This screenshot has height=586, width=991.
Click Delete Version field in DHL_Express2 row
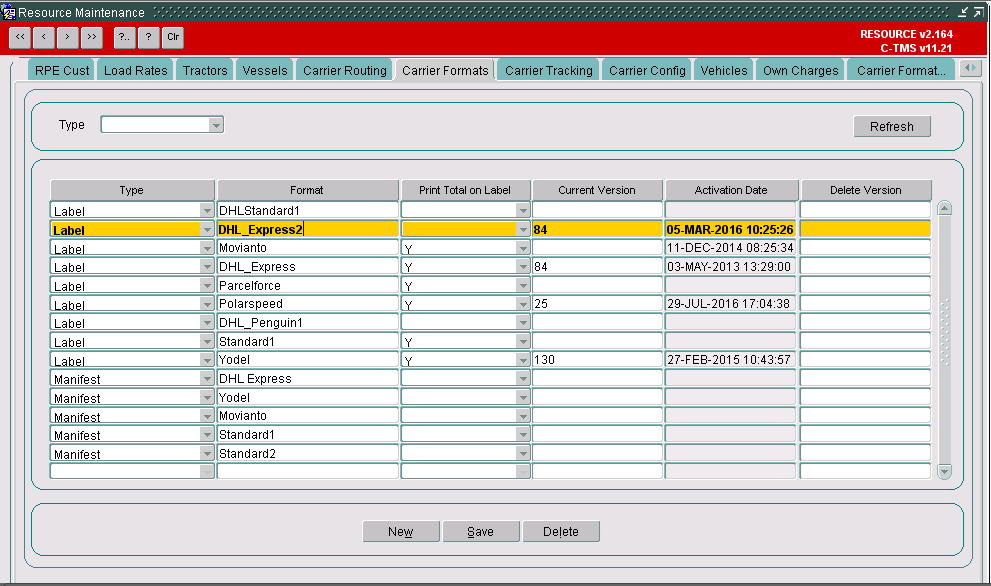coord(866,229)
